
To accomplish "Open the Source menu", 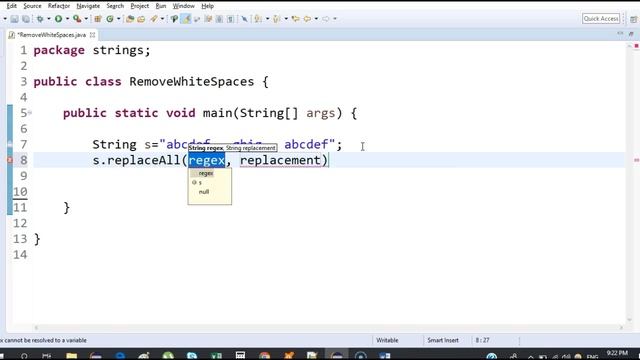I will 32,6.
